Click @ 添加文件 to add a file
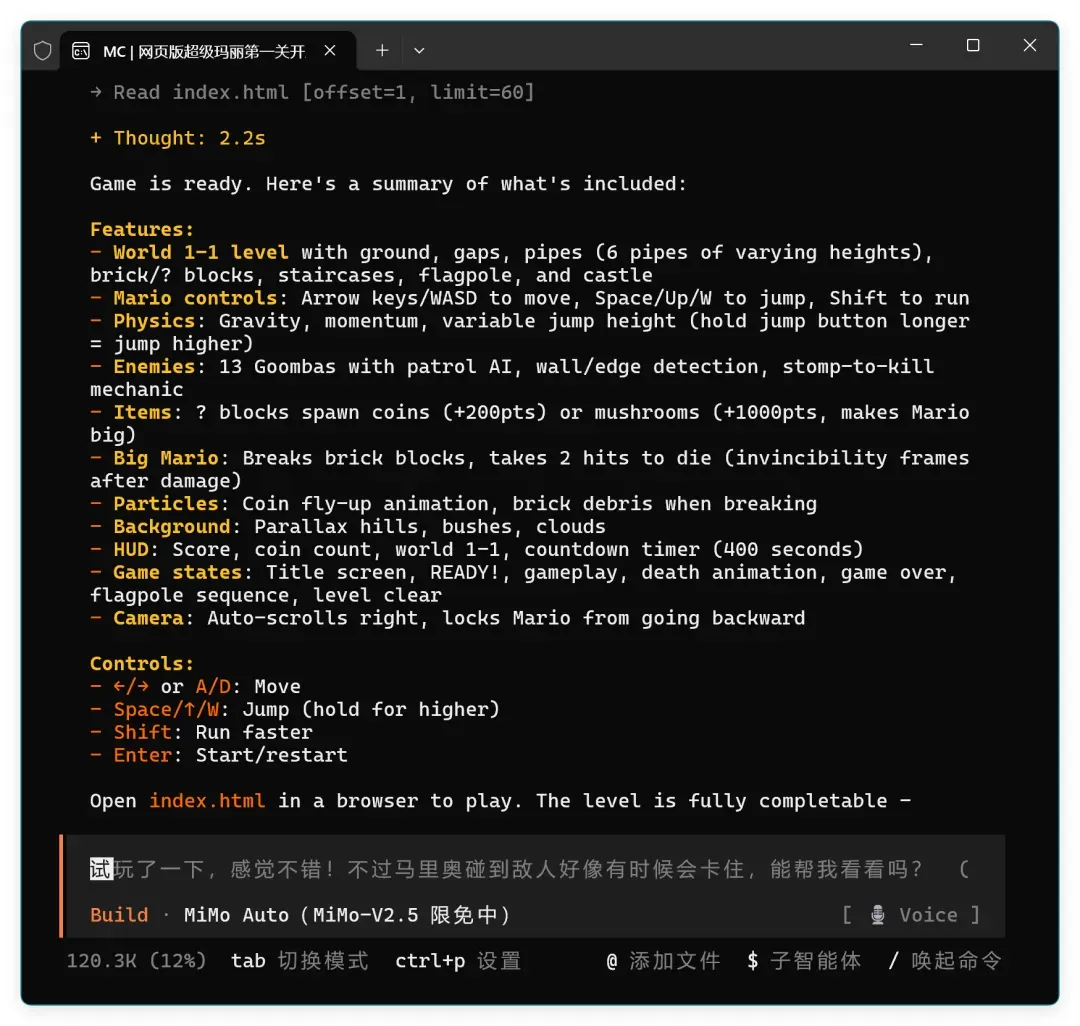This screenshot has width=1080, height=1026. pos(663,961)
